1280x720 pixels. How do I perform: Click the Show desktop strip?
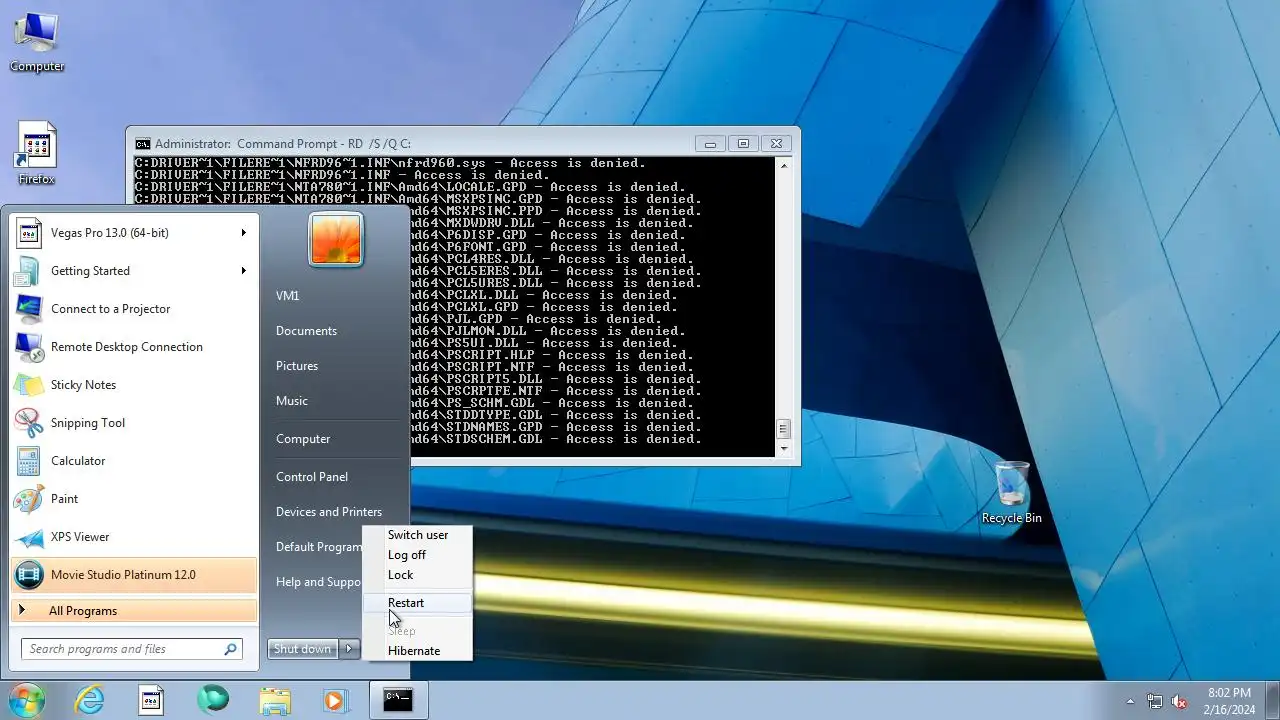[x=1272, y=700]
